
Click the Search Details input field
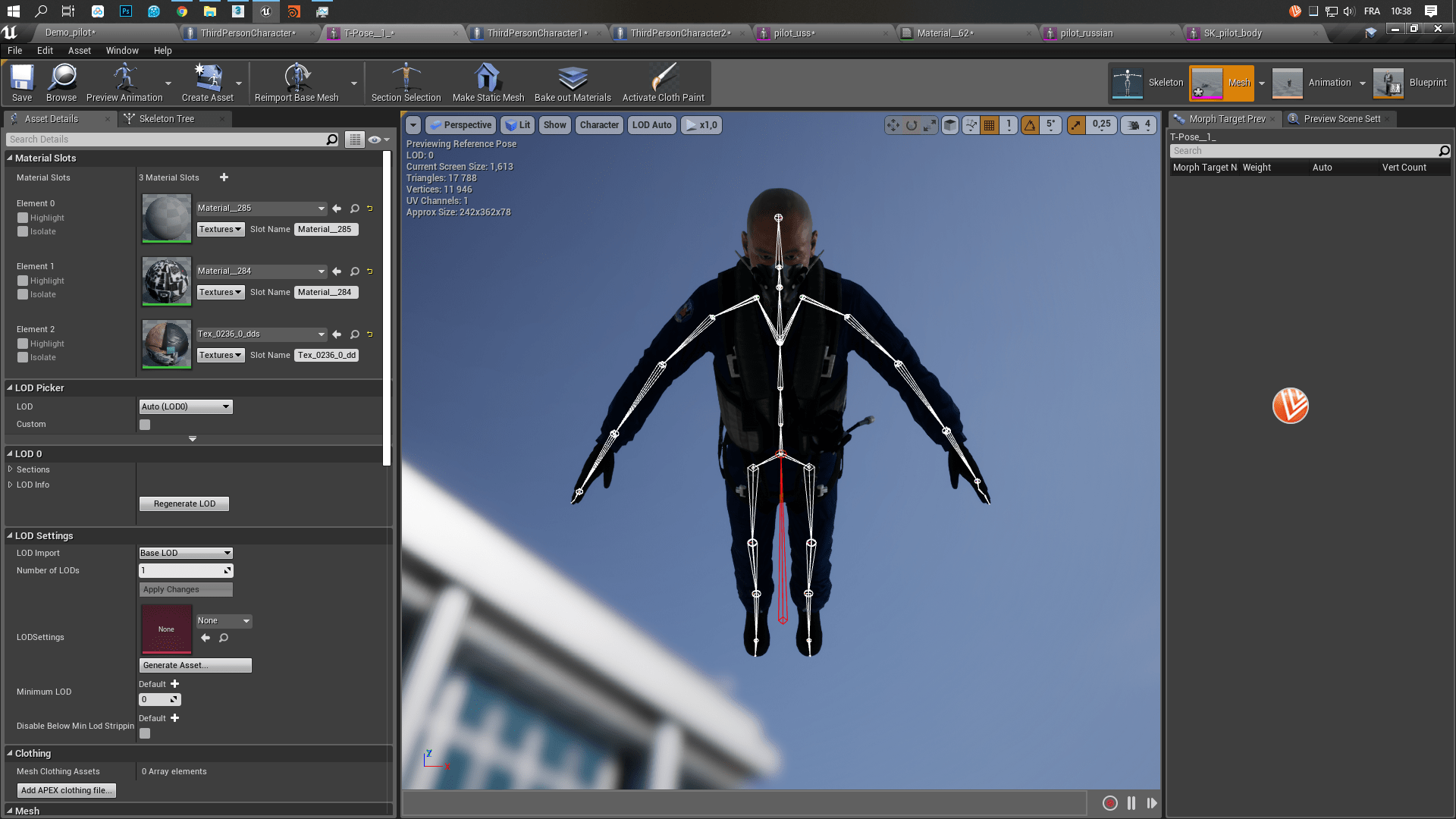[172, 140]
